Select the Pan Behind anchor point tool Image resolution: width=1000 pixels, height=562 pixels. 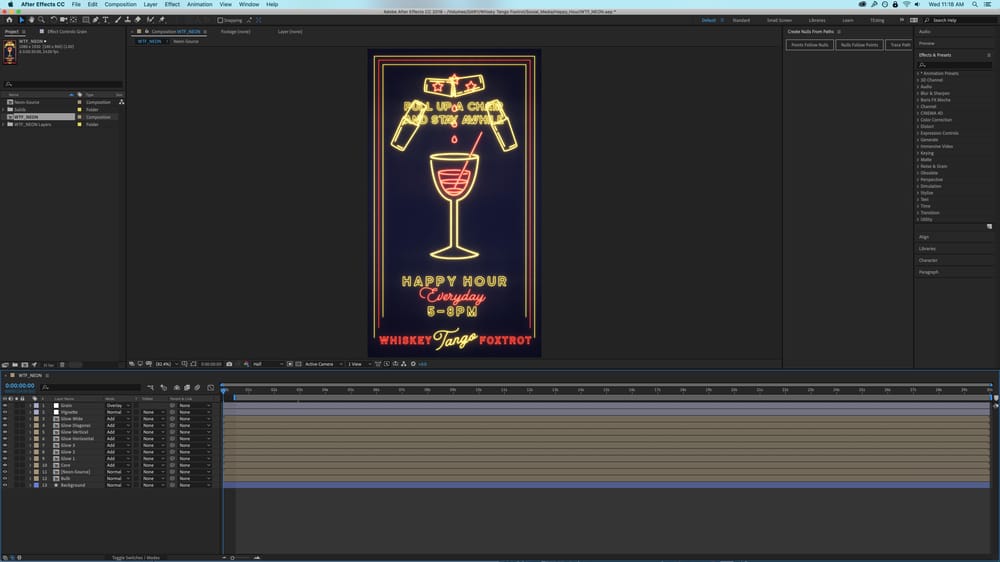point(73,20)
